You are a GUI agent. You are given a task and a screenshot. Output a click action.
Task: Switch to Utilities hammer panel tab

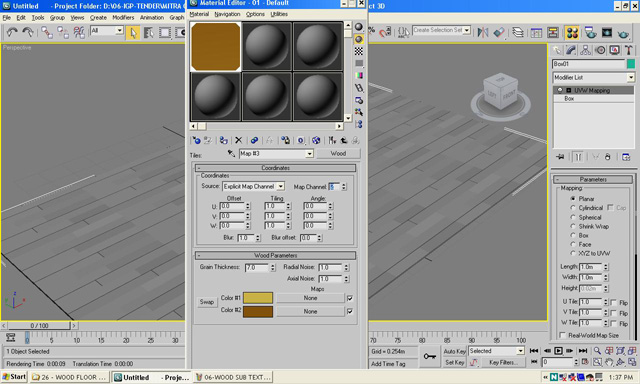pos(629,50)
